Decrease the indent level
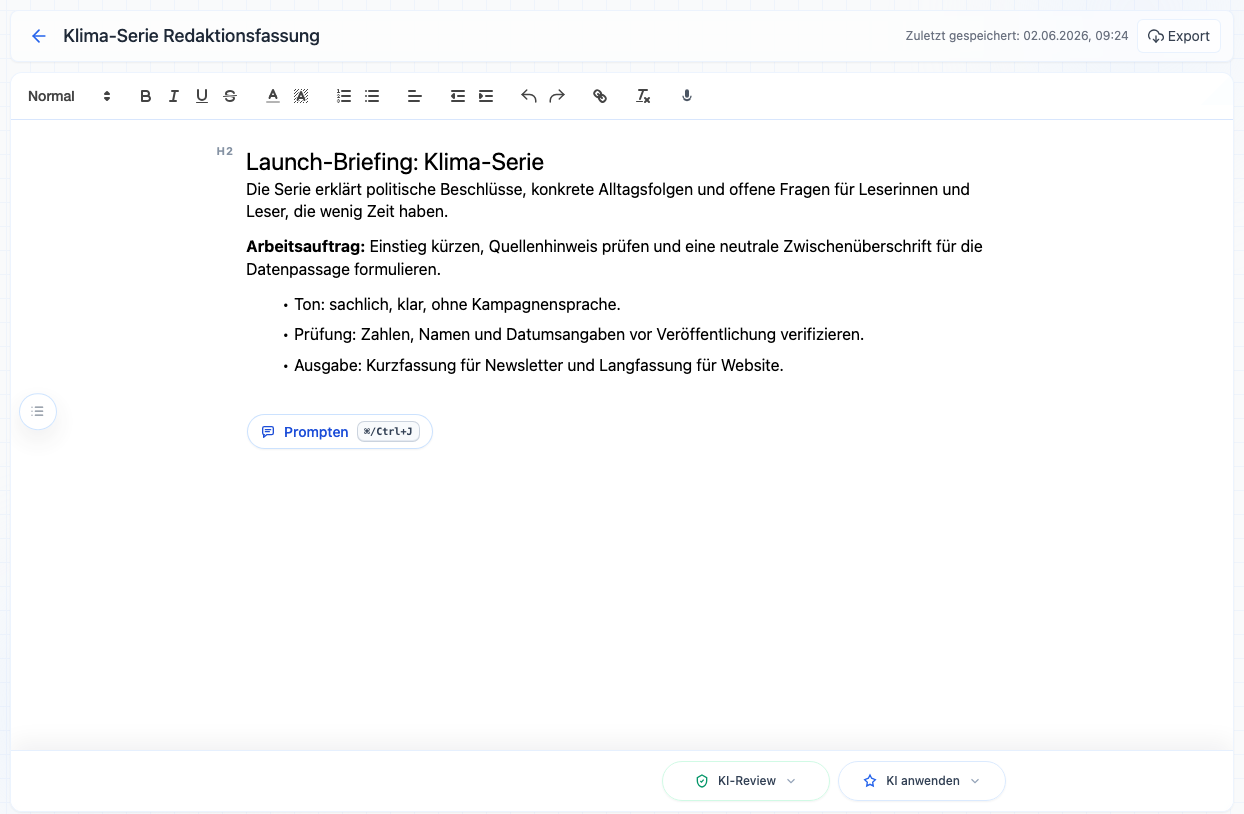Image resolution: width=1244 pixels, height=814 pixels. tap(458, 96)
